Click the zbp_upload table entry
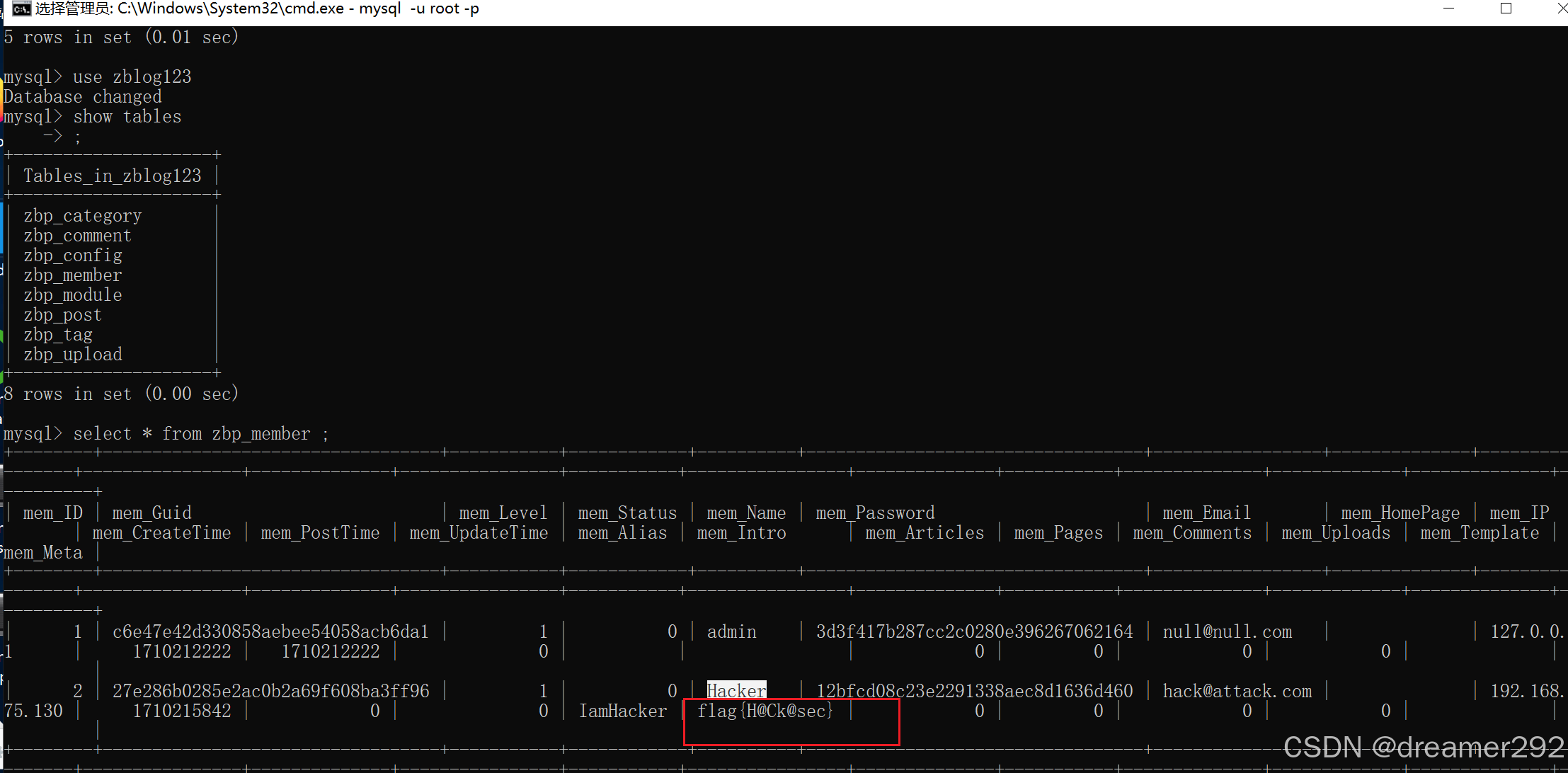1568x773 pixels. 72,355
